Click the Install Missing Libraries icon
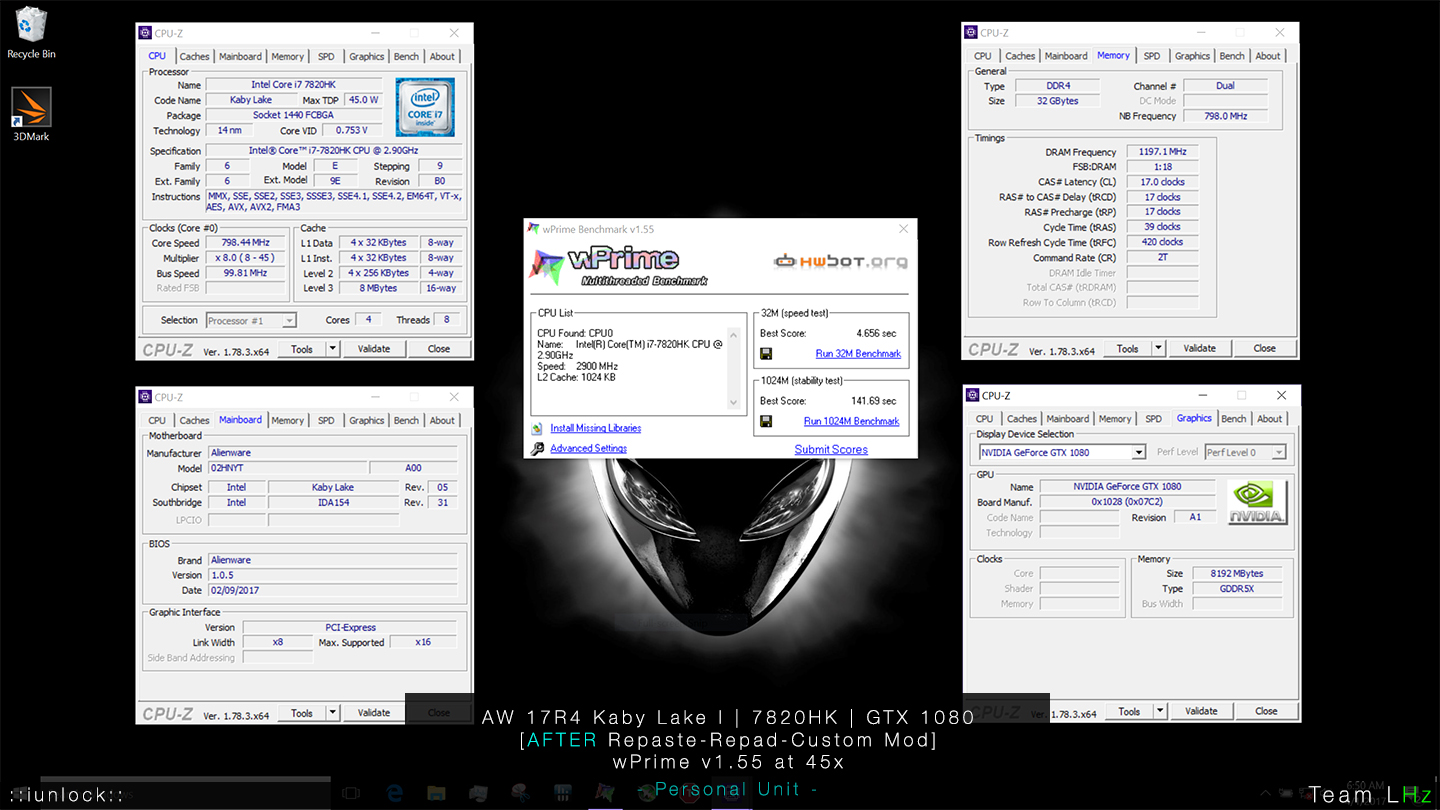The image size is (1440, 810). 538,428
